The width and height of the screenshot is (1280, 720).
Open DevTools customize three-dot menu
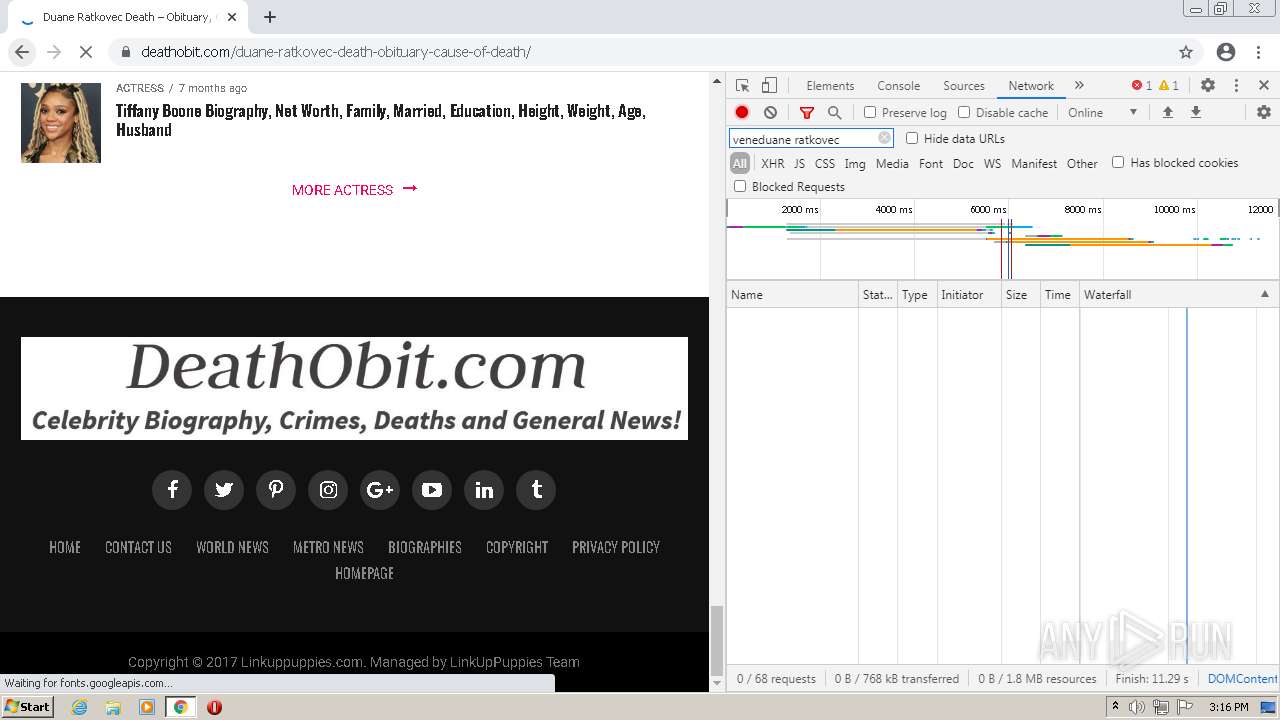pos(1236,86)
